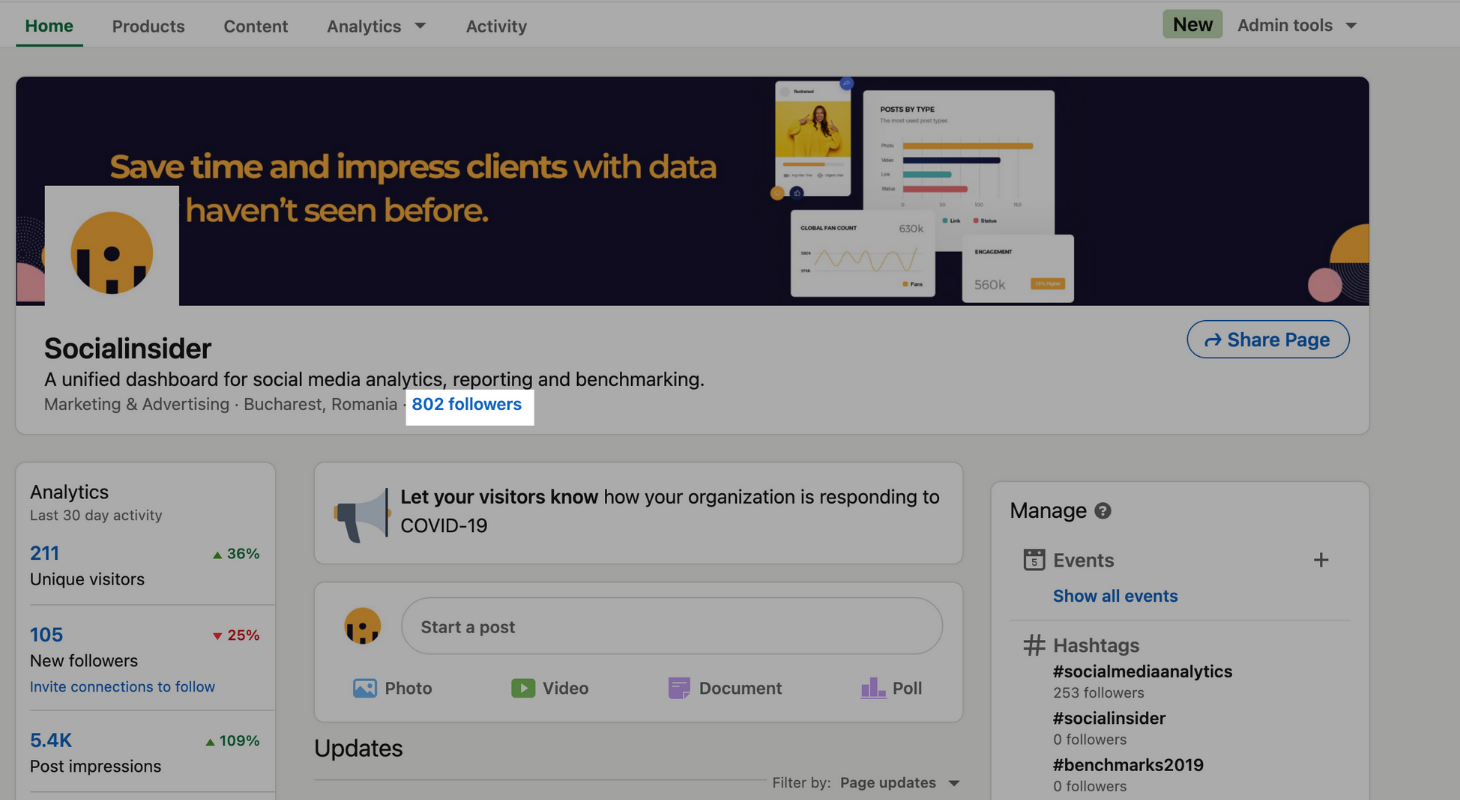The image size is (1460, 800).
Task: Click the 253 followers count text
Action: pyautogui.click(x=1098, y=693)
